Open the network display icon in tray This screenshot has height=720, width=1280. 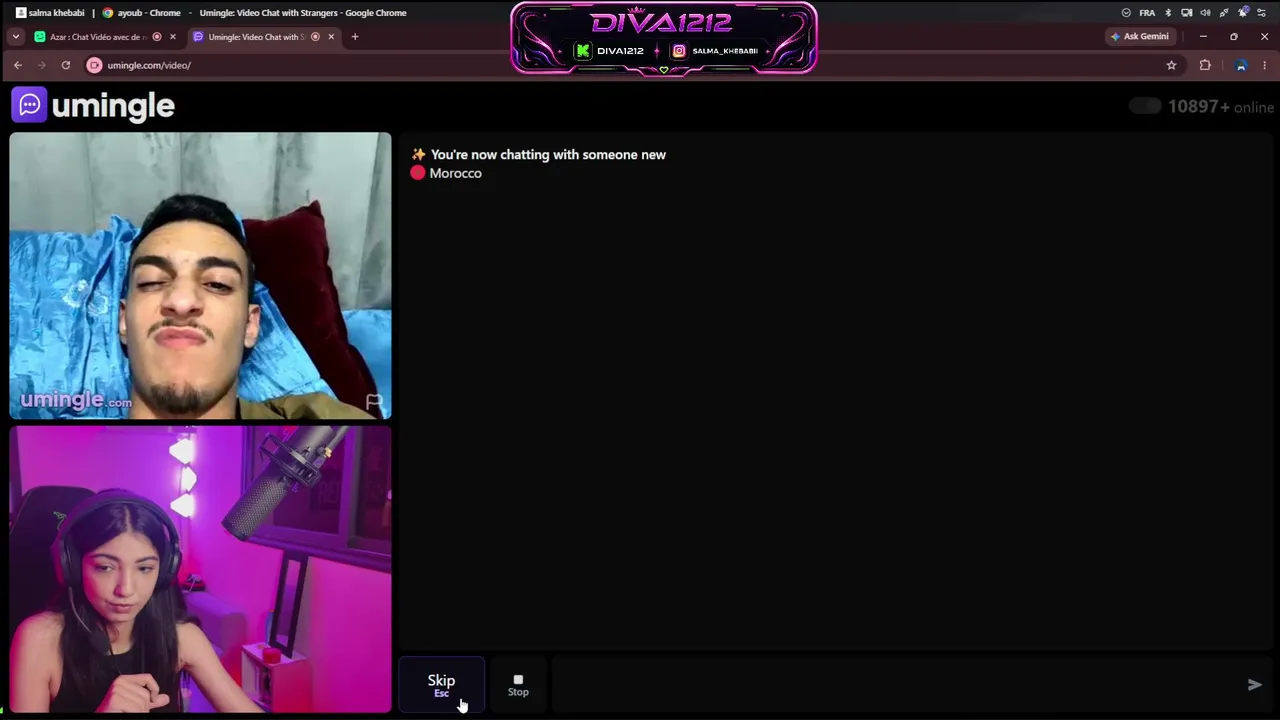tap(1187, 13)
